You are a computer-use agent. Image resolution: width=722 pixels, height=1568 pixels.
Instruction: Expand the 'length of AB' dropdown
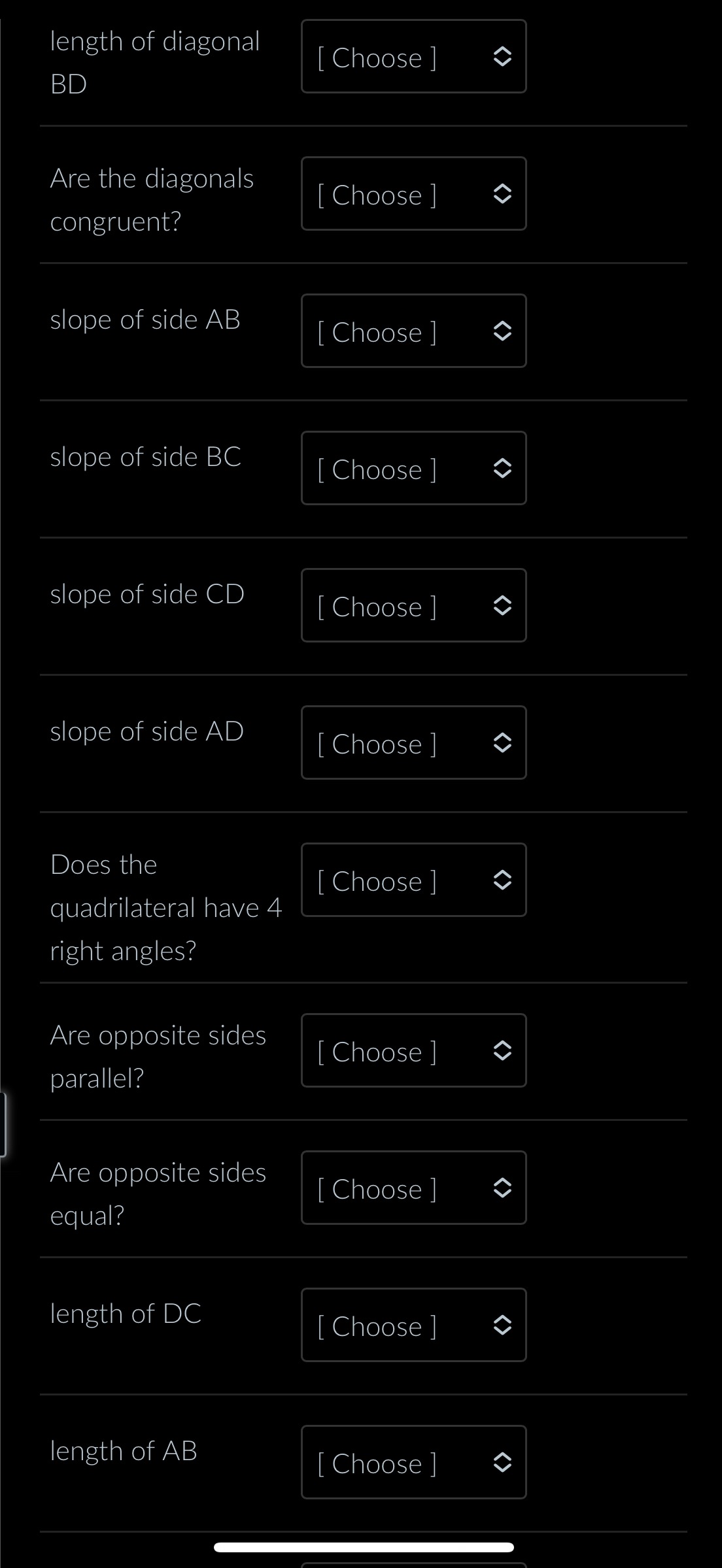point(413,1462)
